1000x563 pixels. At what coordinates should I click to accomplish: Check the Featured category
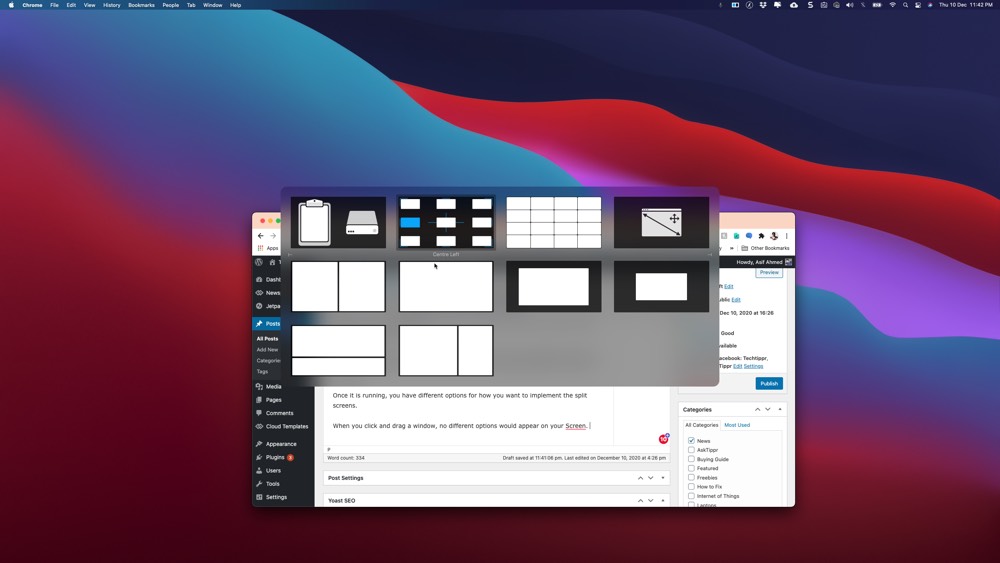click(x=691, y=468)
